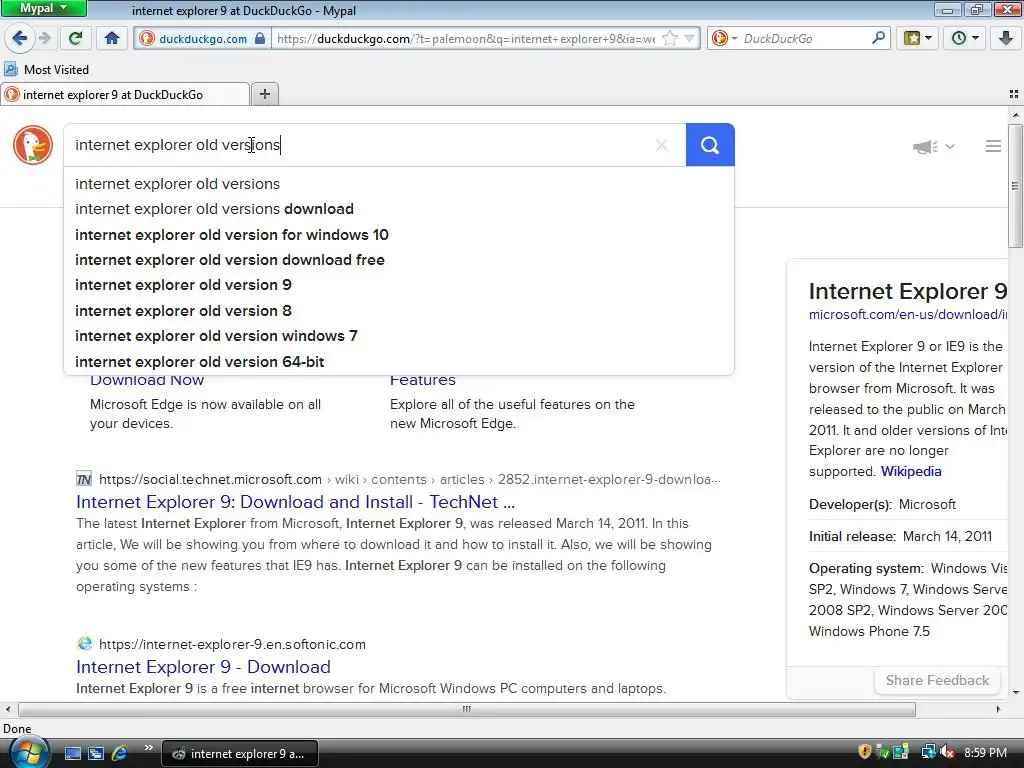Open a new tab with the plus button

[264, 94]
